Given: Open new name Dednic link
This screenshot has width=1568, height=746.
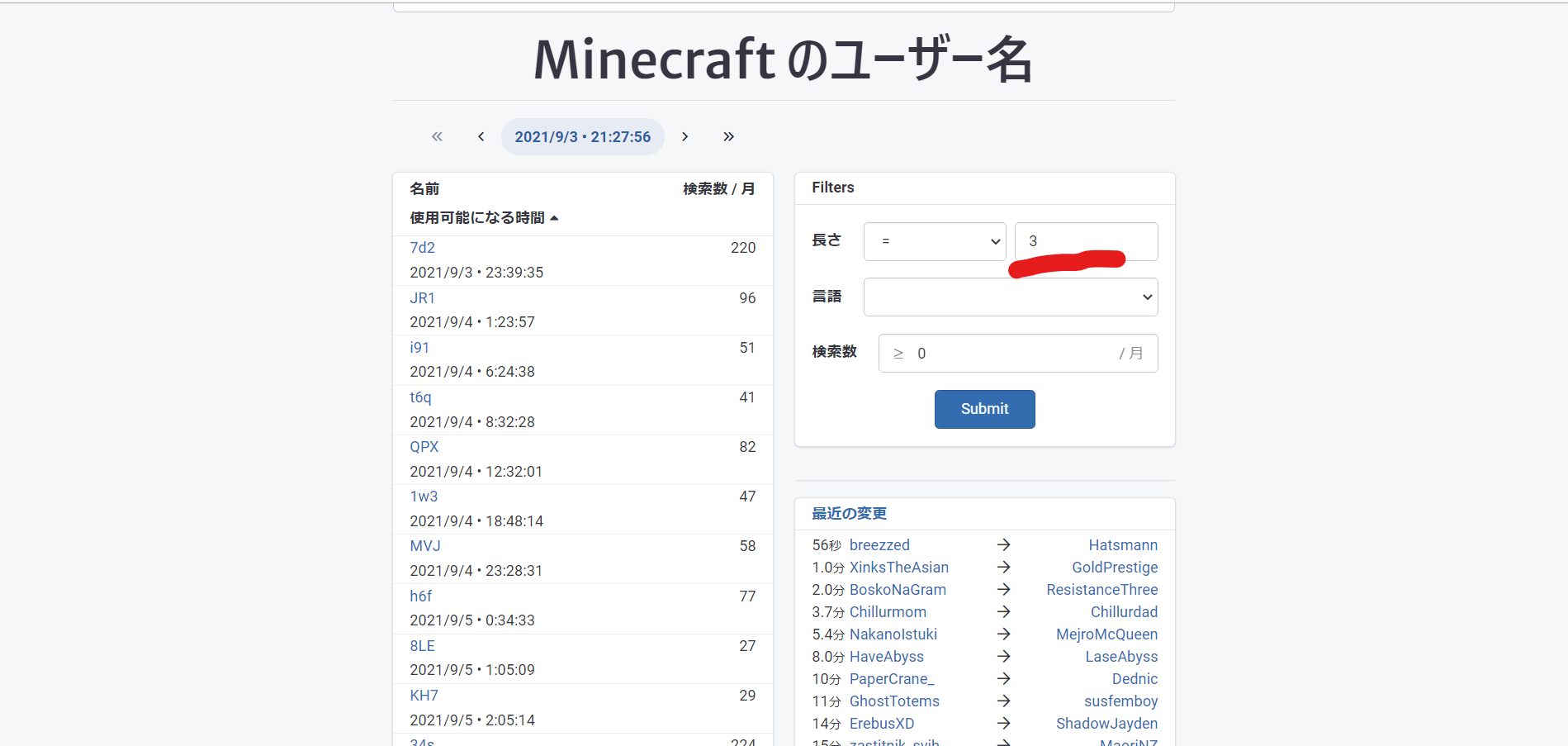Looking at the screenshot, I should coord(1135,679).
